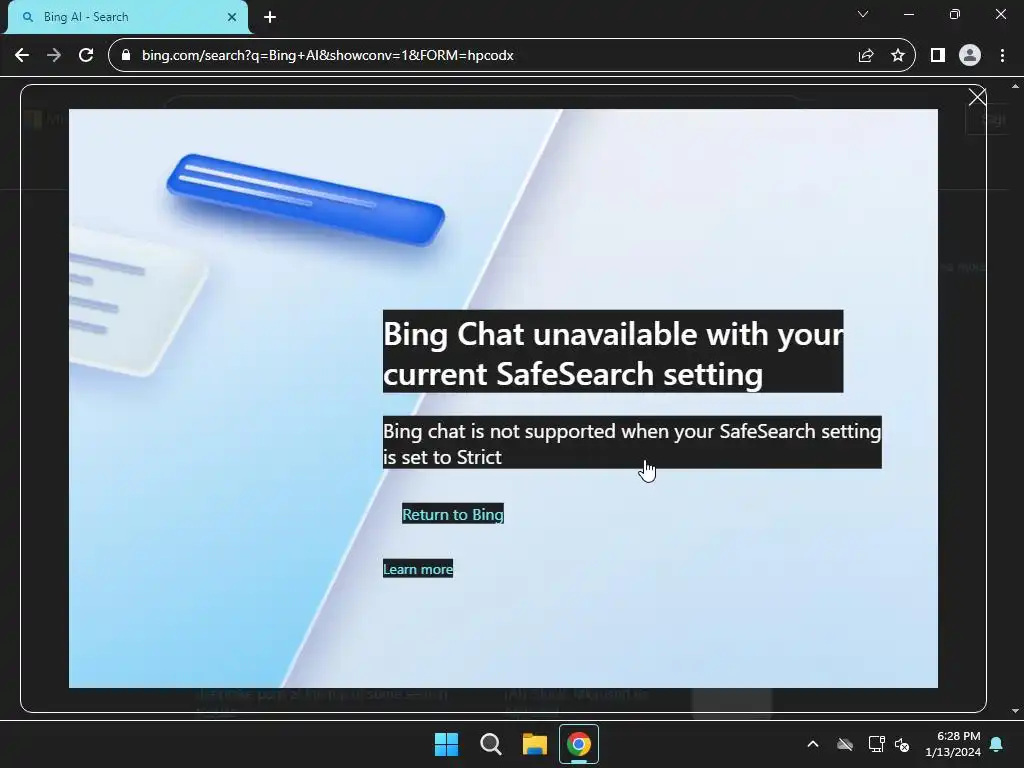This screenshot has height=768, width=1024.
Task: Bookmark this tab with the star icon
Action: click(x=898, y=56)
